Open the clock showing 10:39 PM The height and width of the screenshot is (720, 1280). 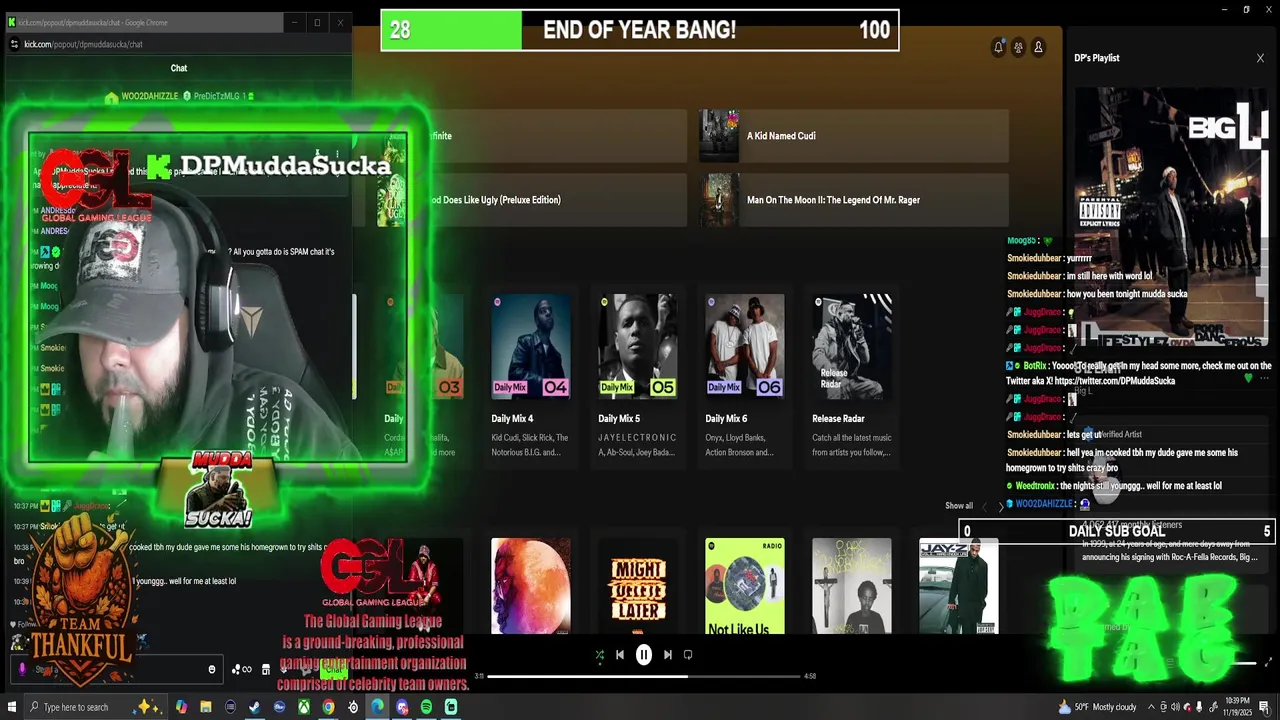click(x=1236, y=707)
